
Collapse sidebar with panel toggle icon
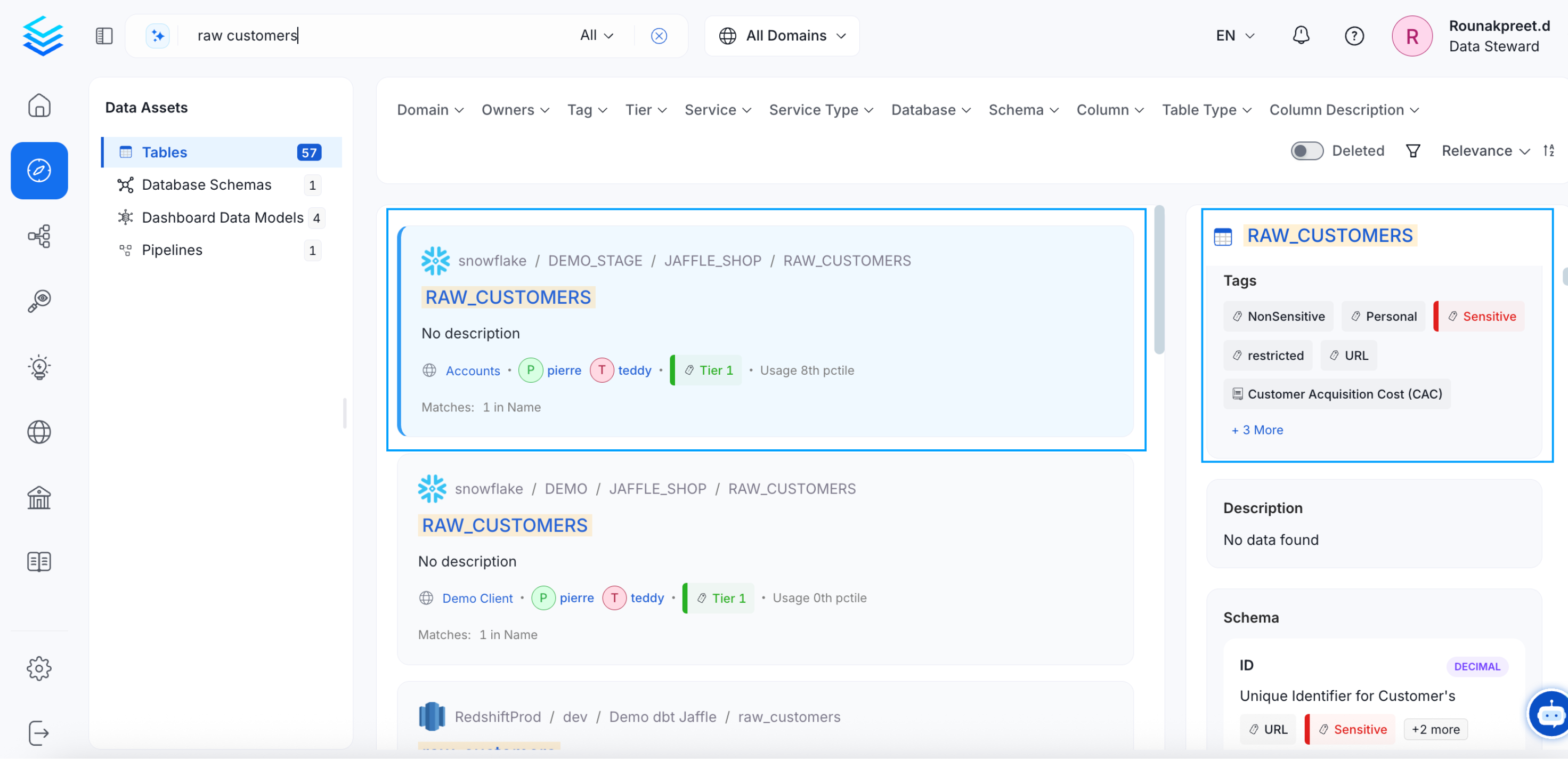pyautogui.click(x=104, y=36)
